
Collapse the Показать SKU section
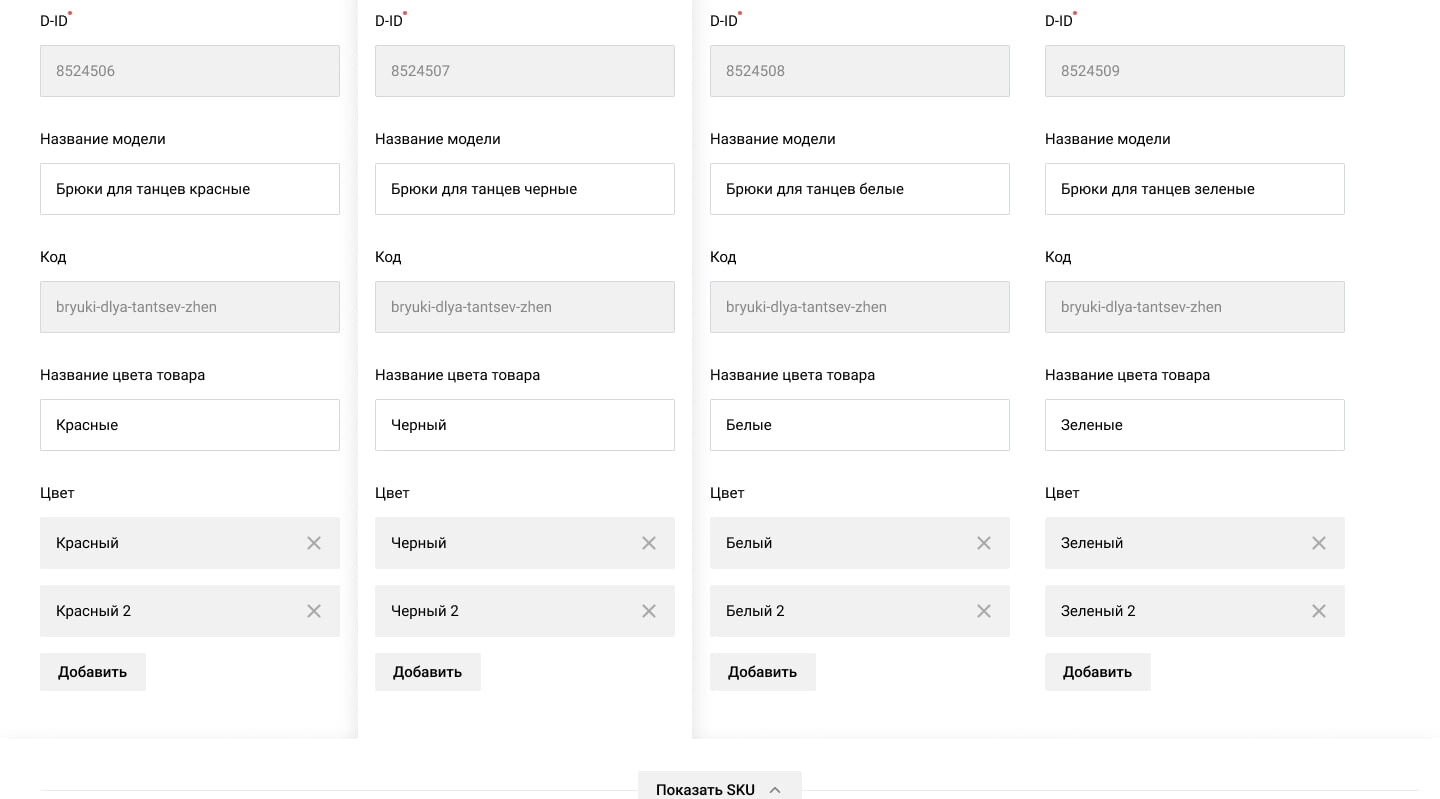(x=719, y=789)
